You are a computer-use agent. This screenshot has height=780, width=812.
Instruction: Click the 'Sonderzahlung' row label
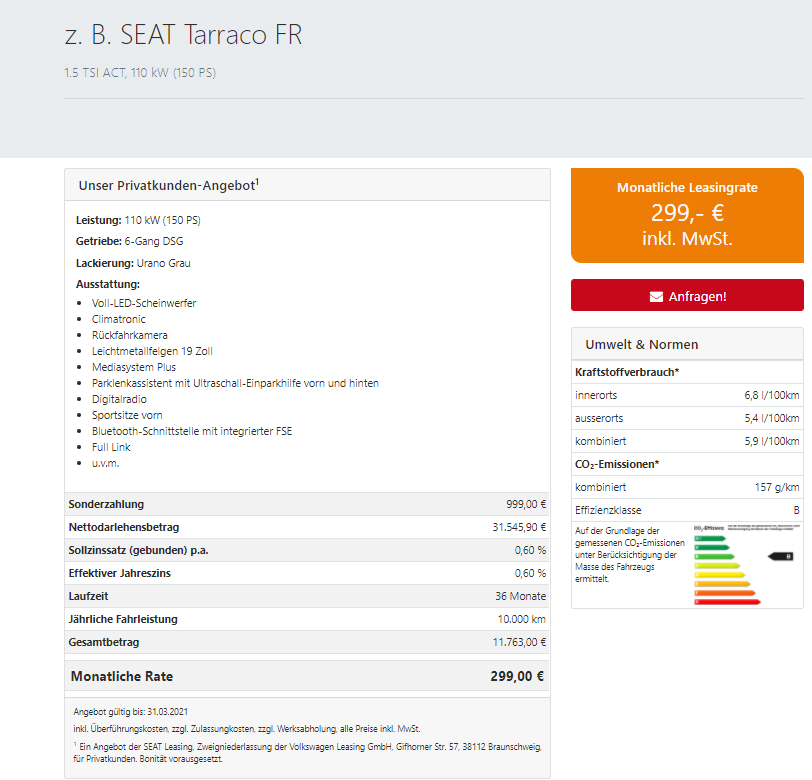106,504
